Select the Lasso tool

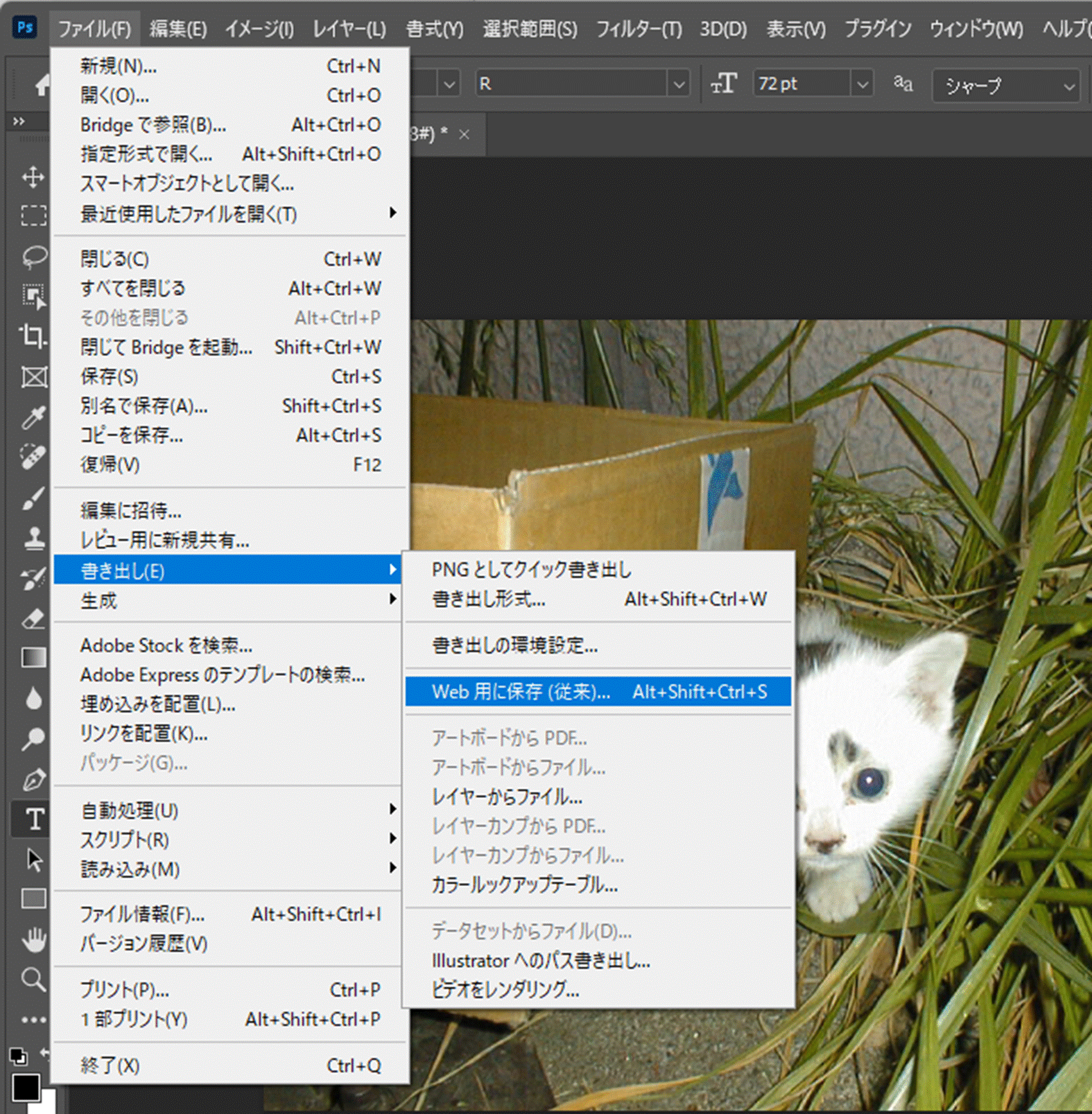point(33,256)
